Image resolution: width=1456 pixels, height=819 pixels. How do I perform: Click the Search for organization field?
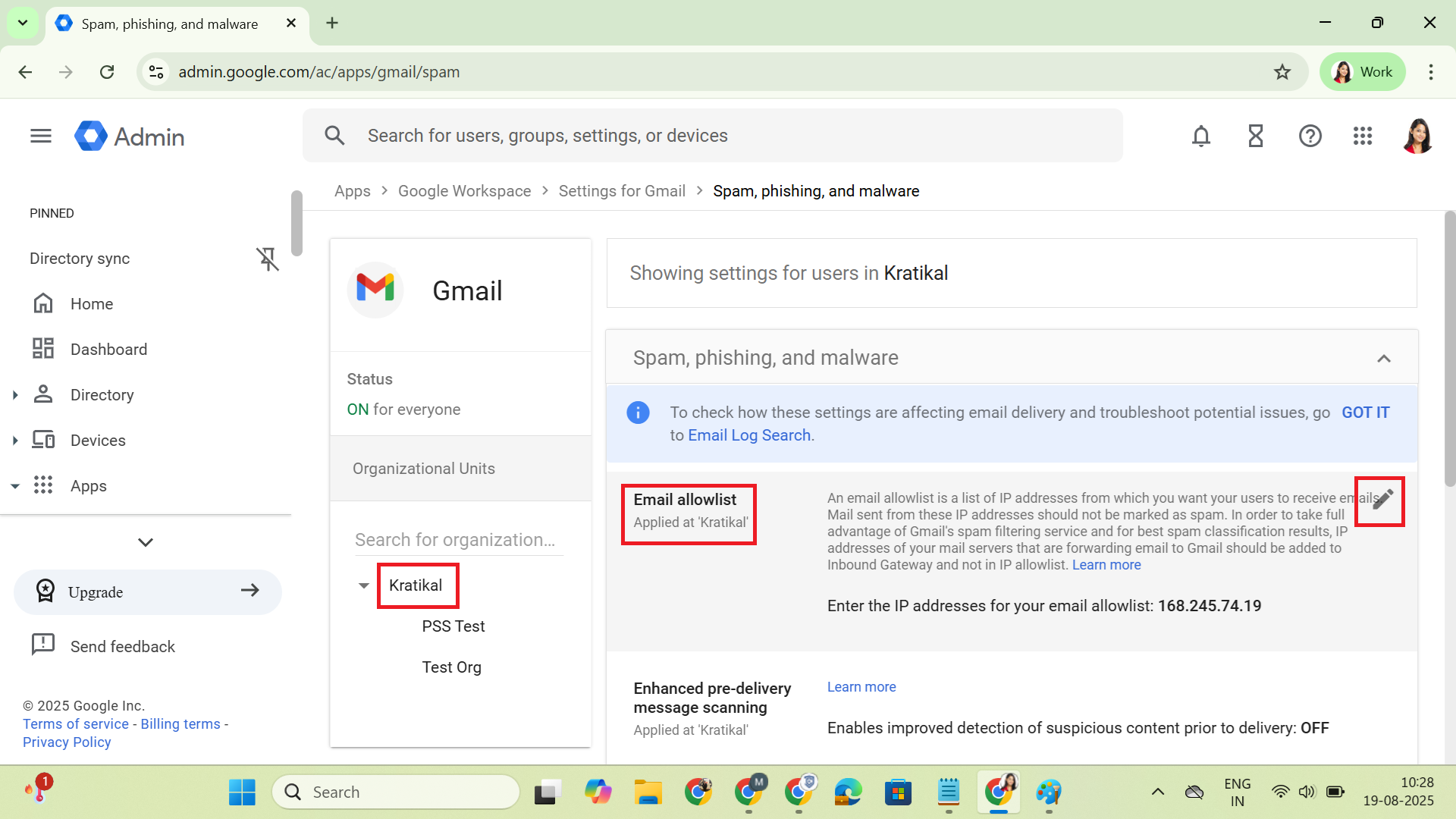coord(459,540)
